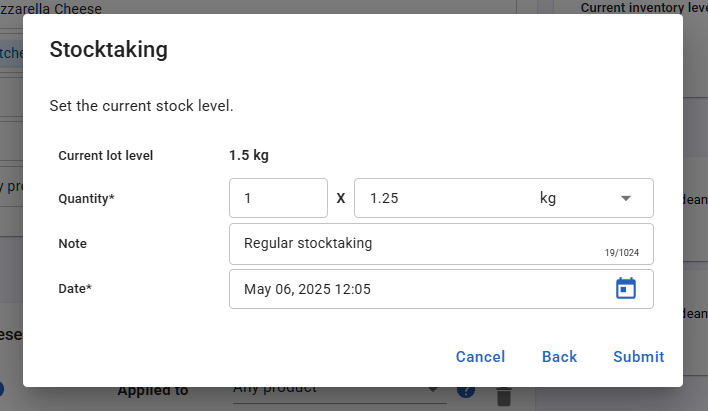Click the Set the current stock level text
The image size is (708, 411).
(141, 106)
